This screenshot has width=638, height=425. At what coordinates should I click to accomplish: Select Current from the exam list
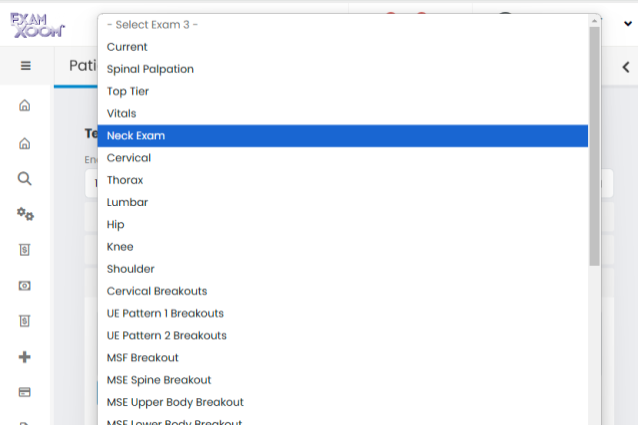pos(127,47)
